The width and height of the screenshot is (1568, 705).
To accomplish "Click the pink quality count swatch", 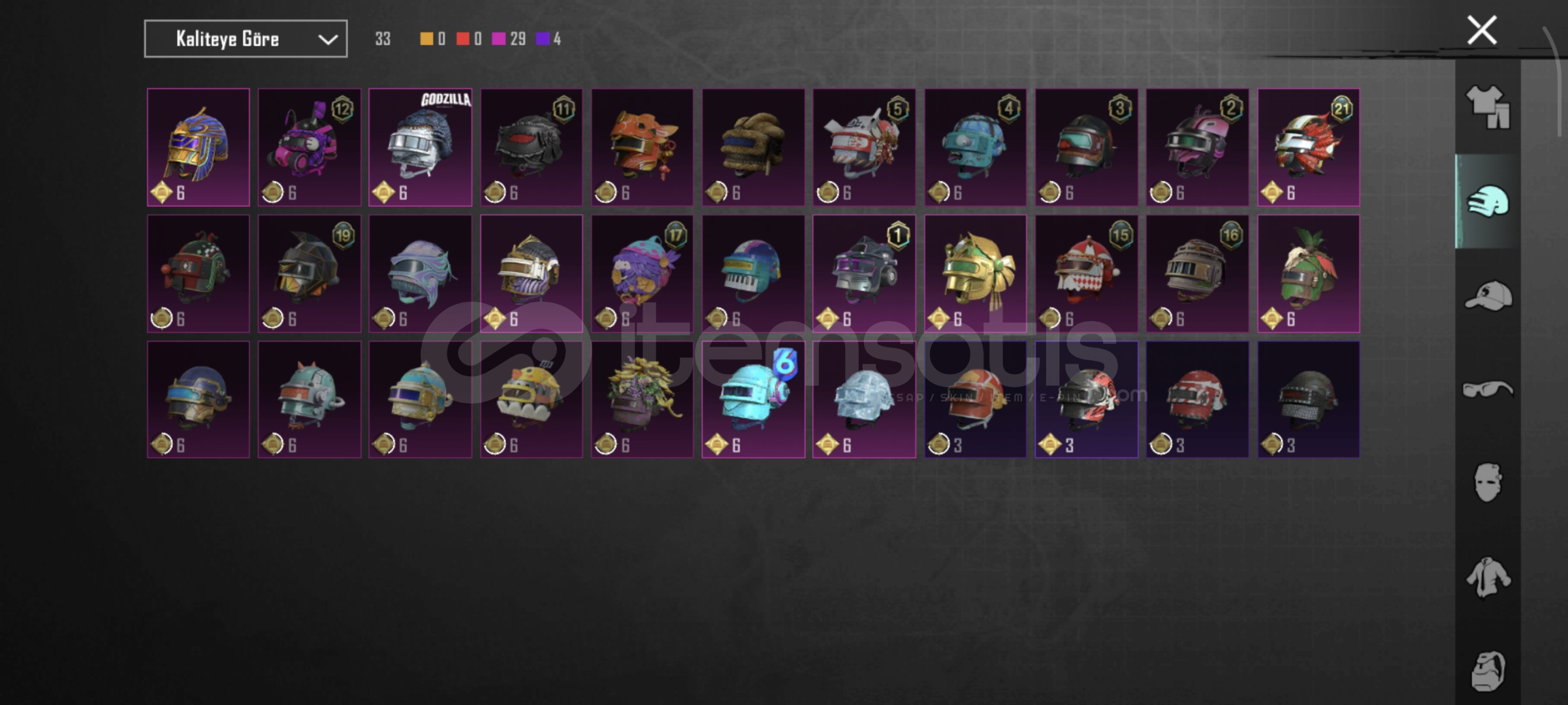I will (x=498, y=39).
